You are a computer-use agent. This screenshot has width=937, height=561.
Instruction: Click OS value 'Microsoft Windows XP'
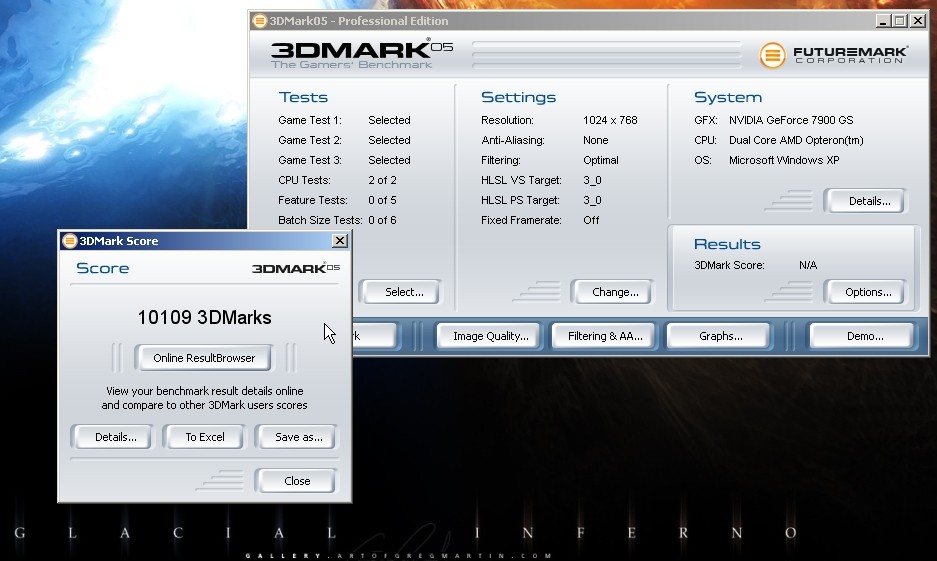784,160
